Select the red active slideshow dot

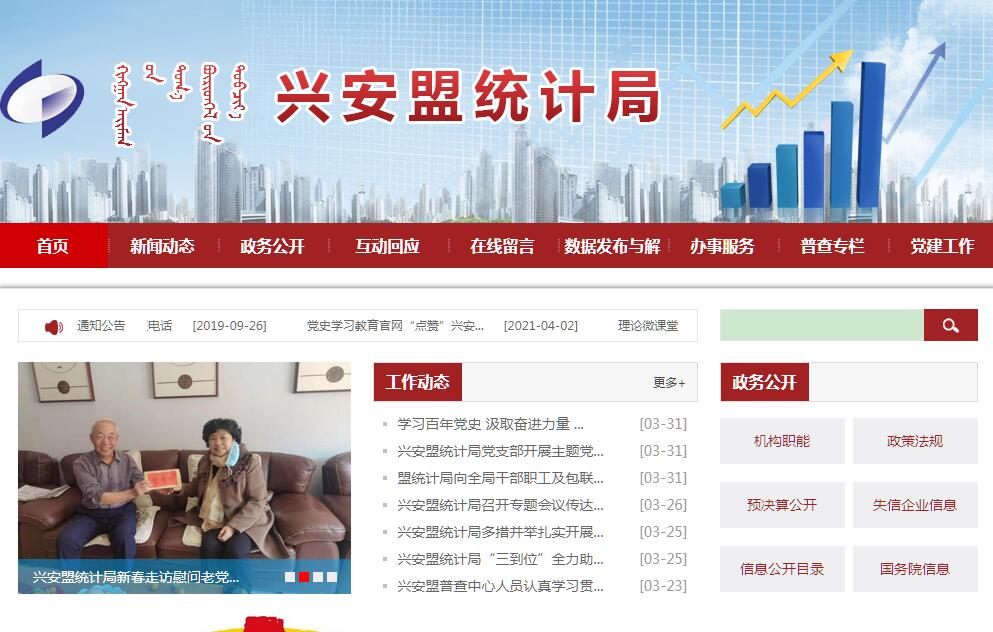point(304,577)
